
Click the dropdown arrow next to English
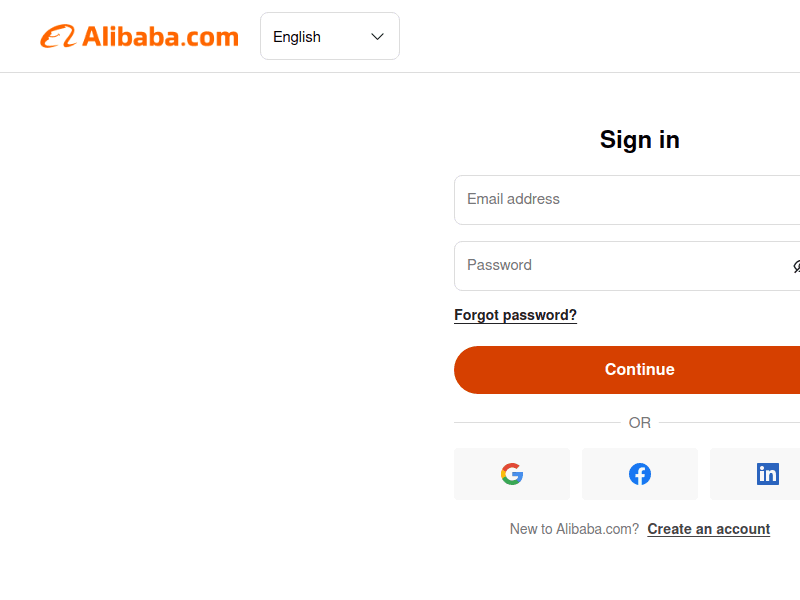pos(377,36)
